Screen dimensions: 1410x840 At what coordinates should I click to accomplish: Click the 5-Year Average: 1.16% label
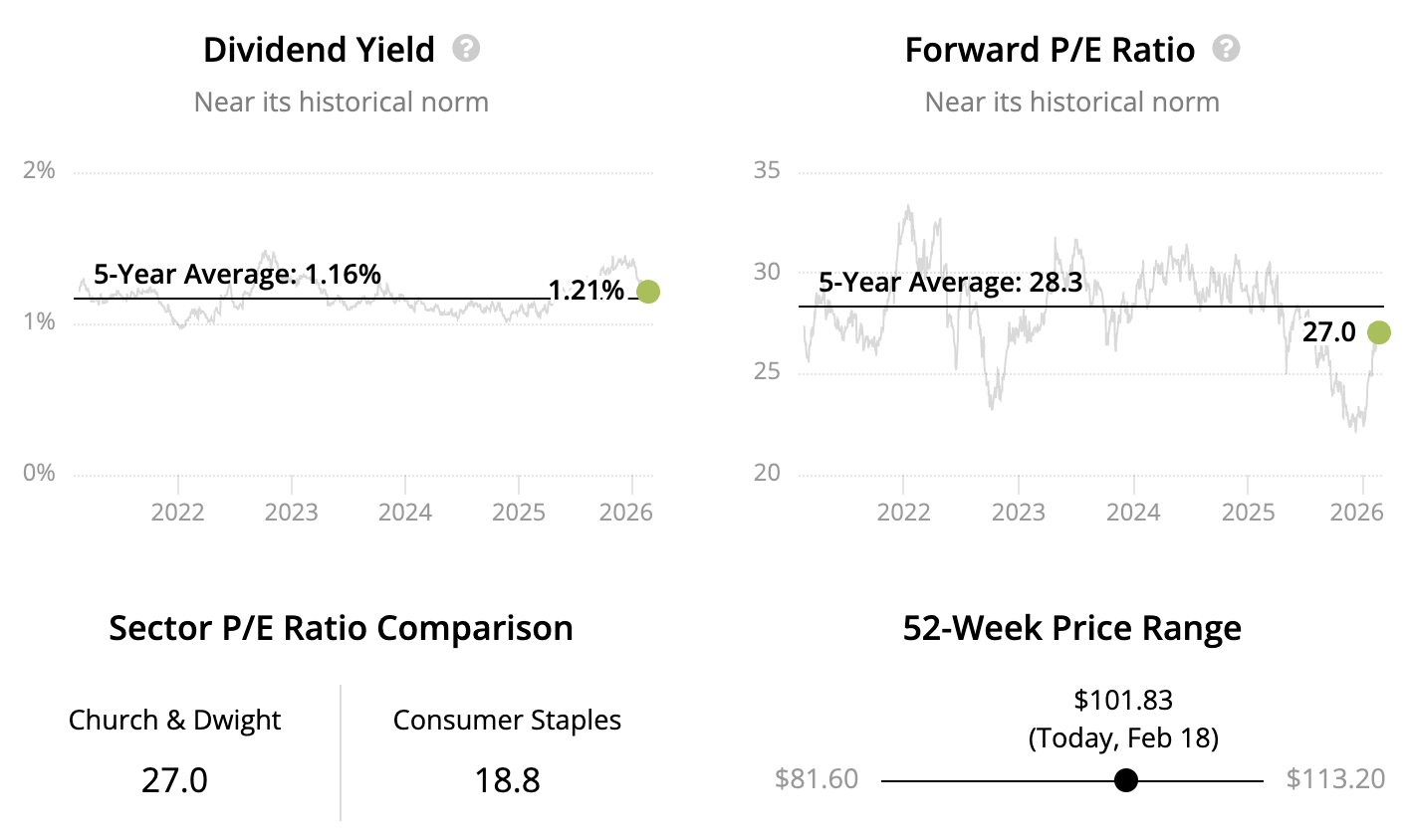[x=237, y=274]
